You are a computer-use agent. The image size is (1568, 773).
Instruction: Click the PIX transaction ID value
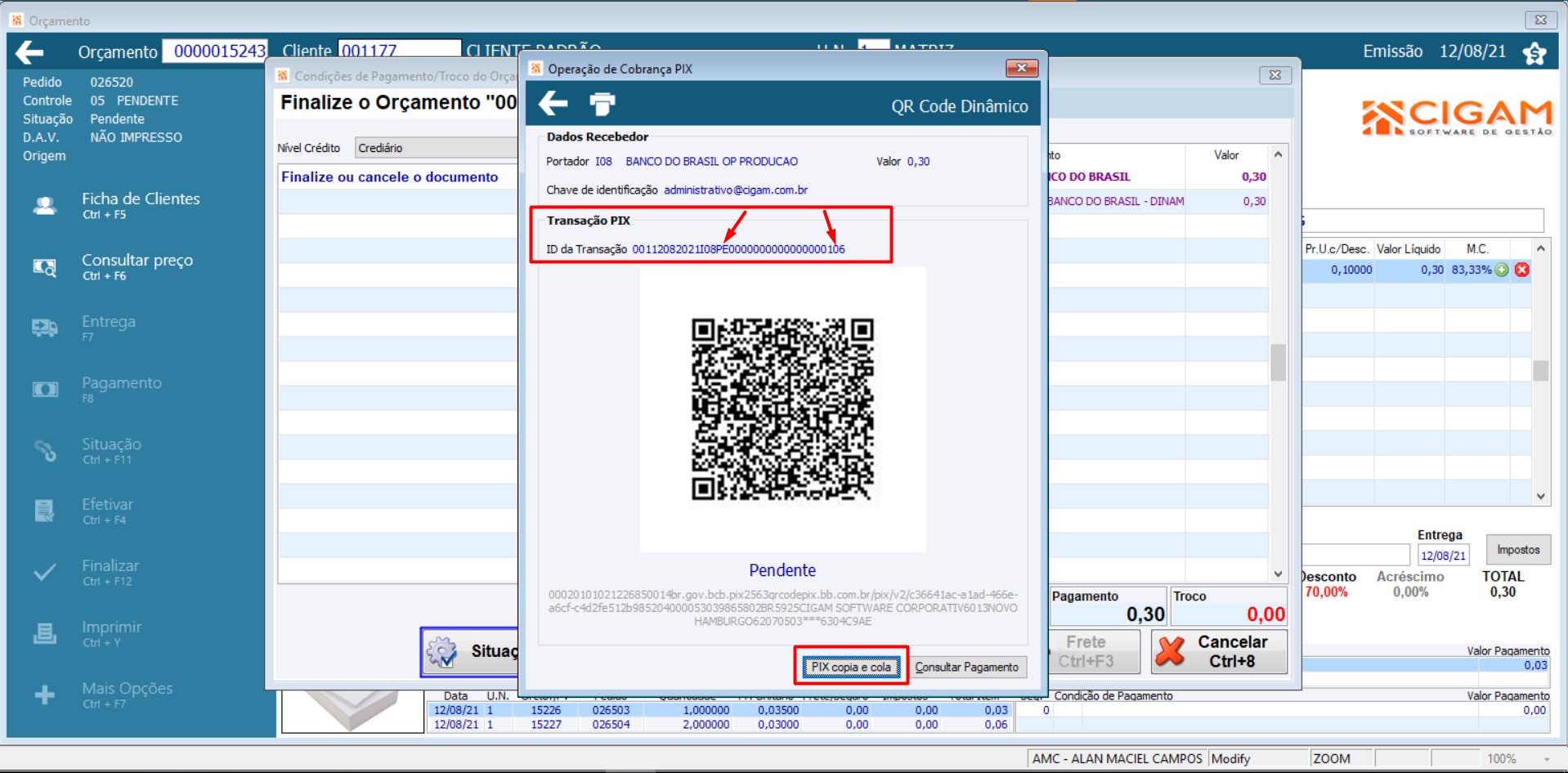click(738, 249)
